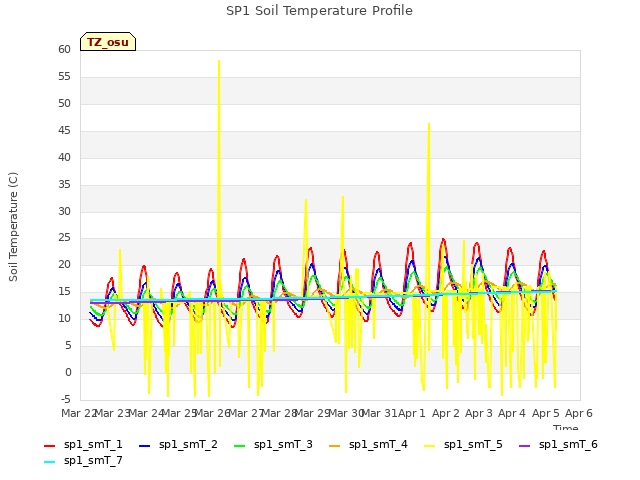Click the Apr 3 date tick label

pyautogui.click(x=479, y=413)
